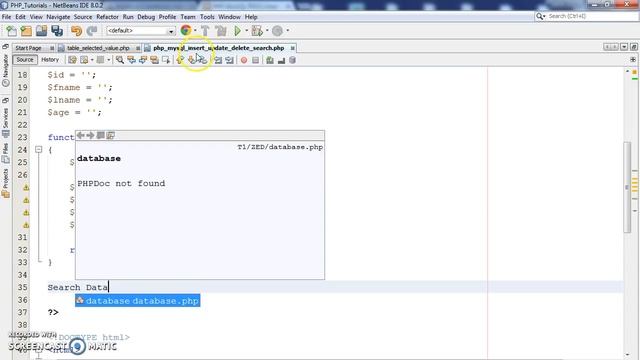Click the Profile Project toolbar icon
Image resolution: width=640 pixels, height=360 pixels.
pos(278,31)
